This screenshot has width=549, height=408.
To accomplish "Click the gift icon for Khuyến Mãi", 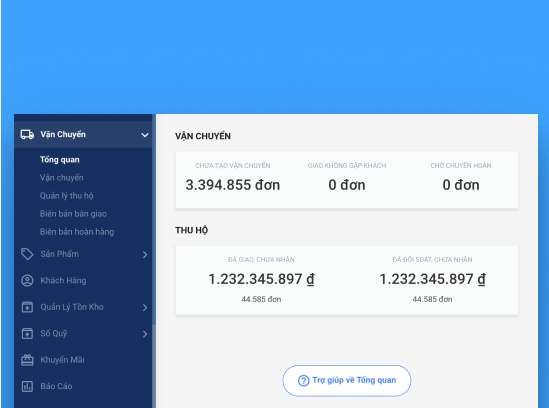I will click(x=27, y=360).
